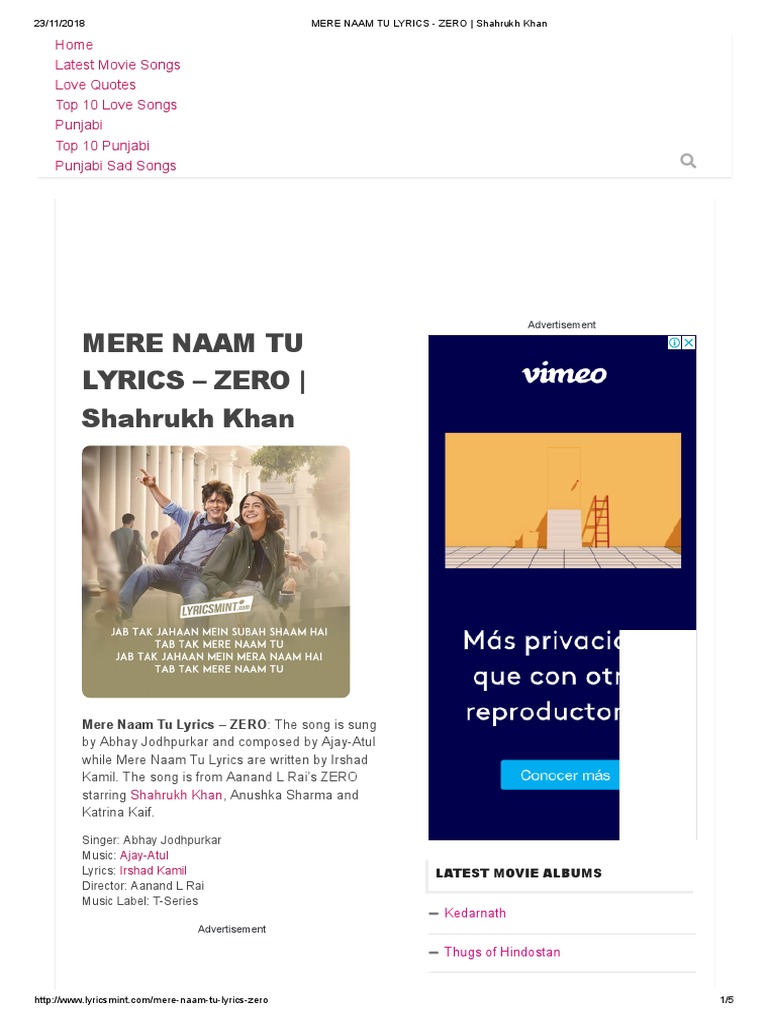Open Latest Movie Songs menu item
Viewport: 768px width, 1024px height.
coord(118,65)
